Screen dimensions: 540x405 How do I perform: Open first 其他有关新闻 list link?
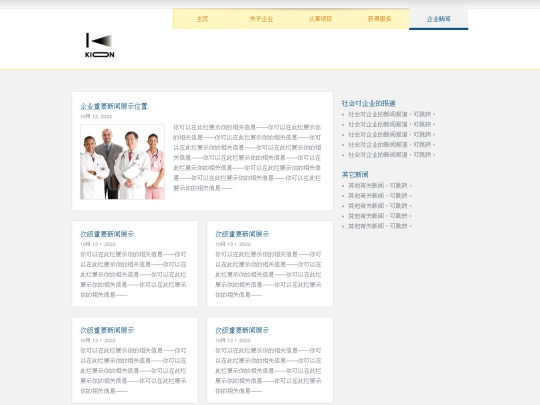point(380,185)
